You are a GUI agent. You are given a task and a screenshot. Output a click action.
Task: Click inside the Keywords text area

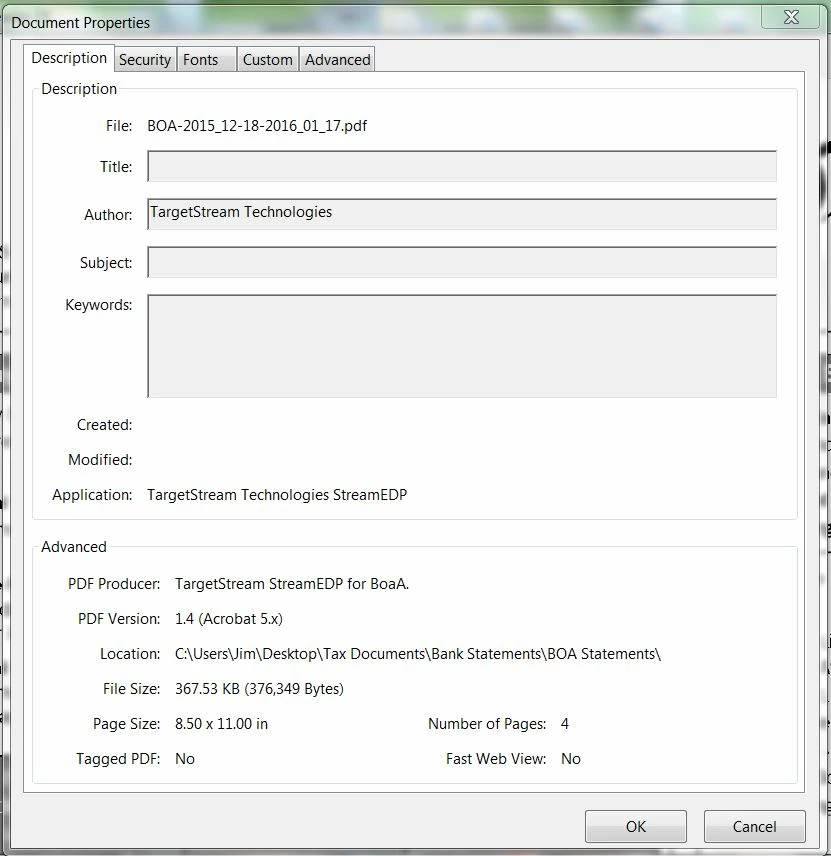[x=462, y=346]
